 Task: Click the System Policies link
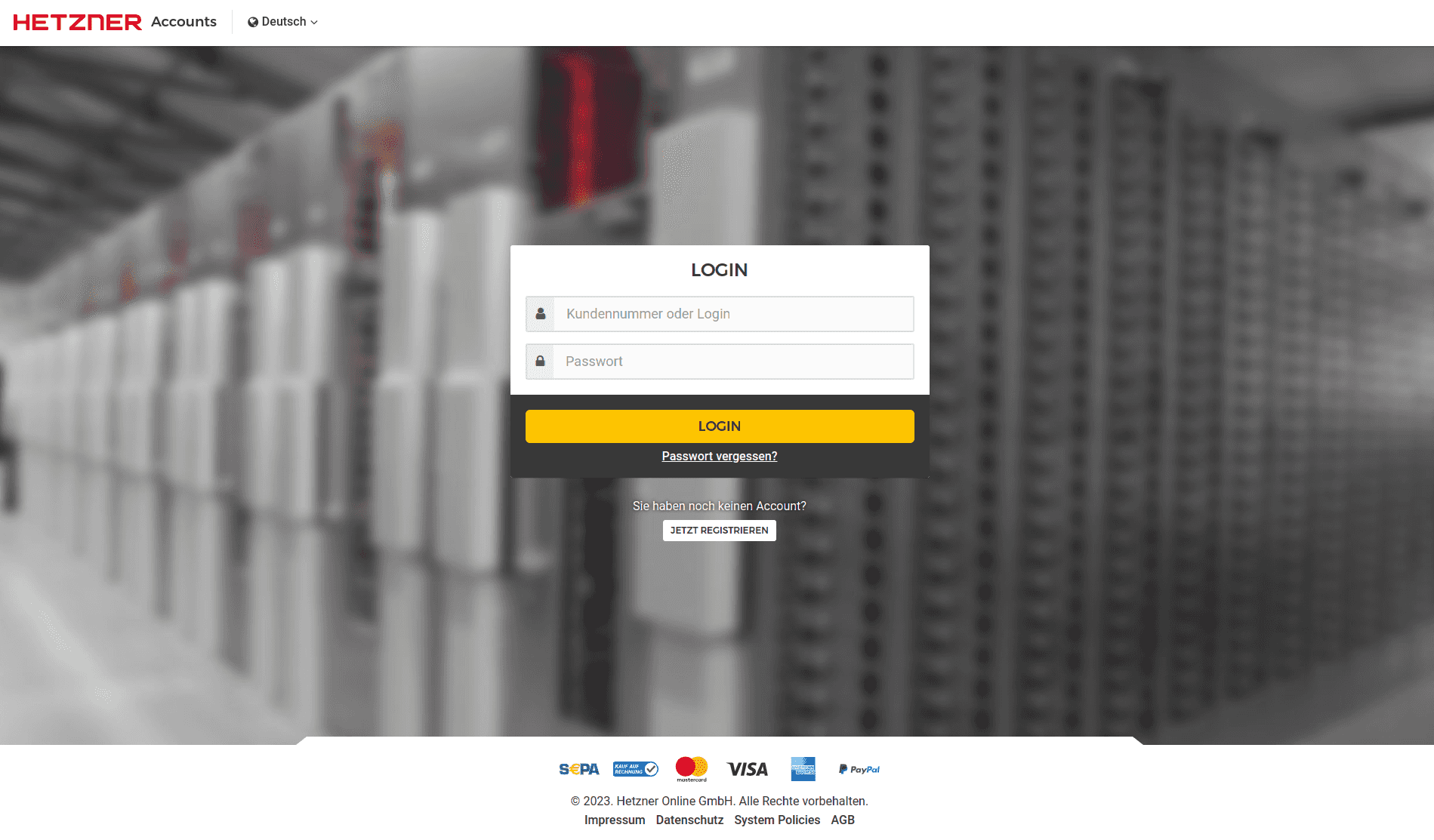776,820
